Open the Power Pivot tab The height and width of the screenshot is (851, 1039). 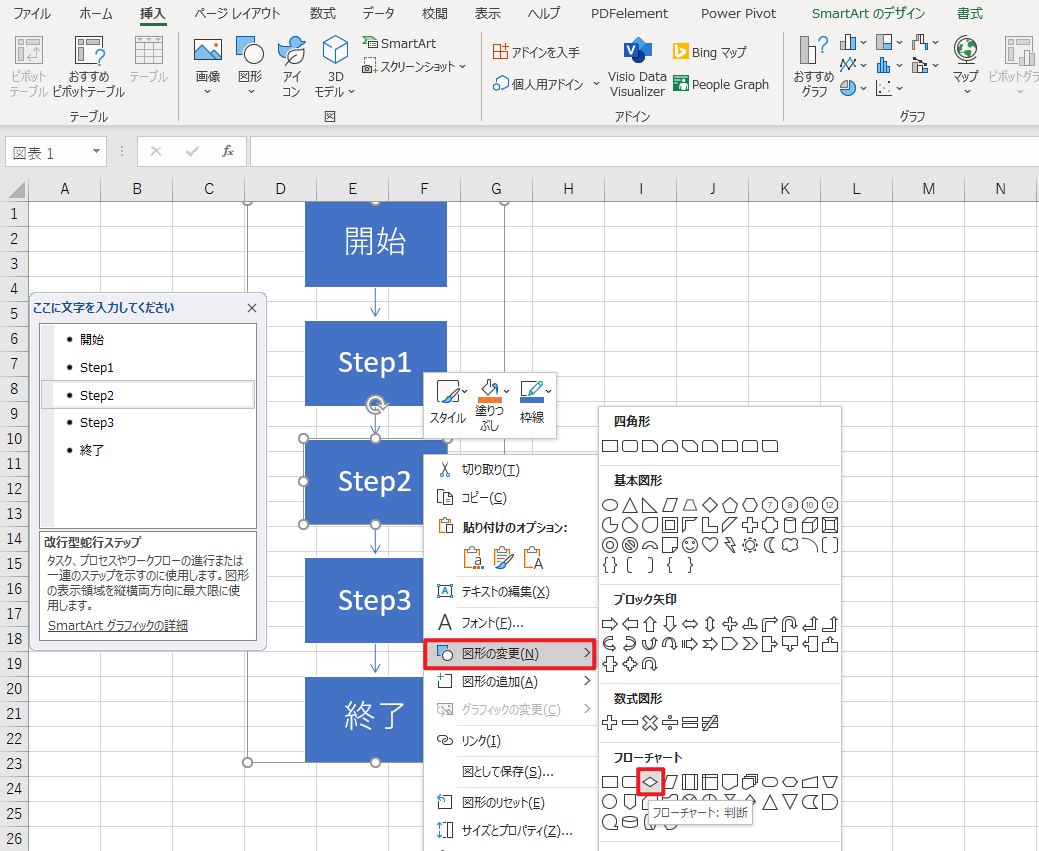tap(738, 13)
